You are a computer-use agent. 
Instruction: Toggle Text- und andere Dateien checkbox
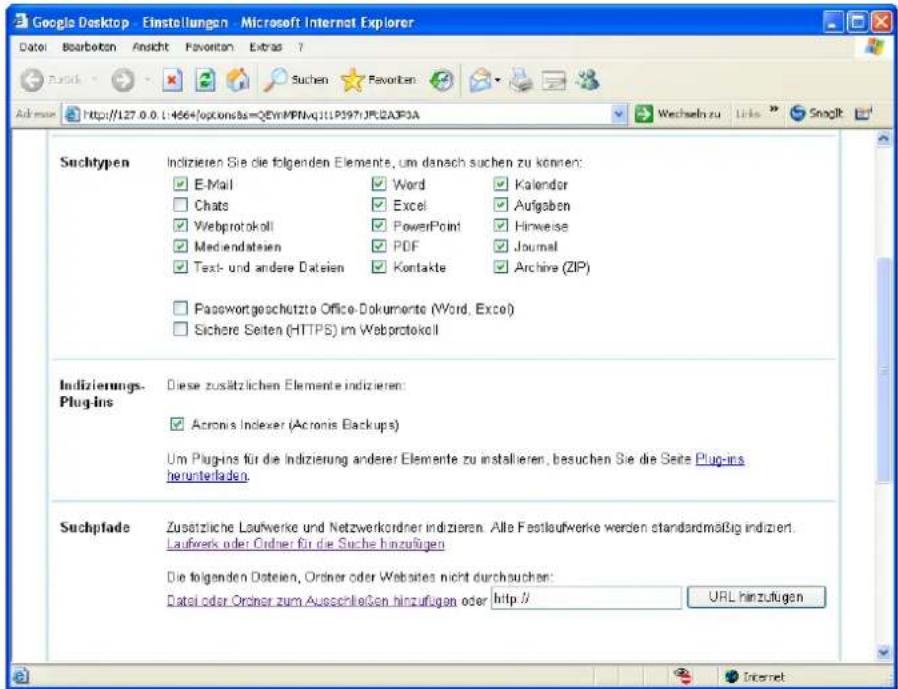[x=180, y=267]
